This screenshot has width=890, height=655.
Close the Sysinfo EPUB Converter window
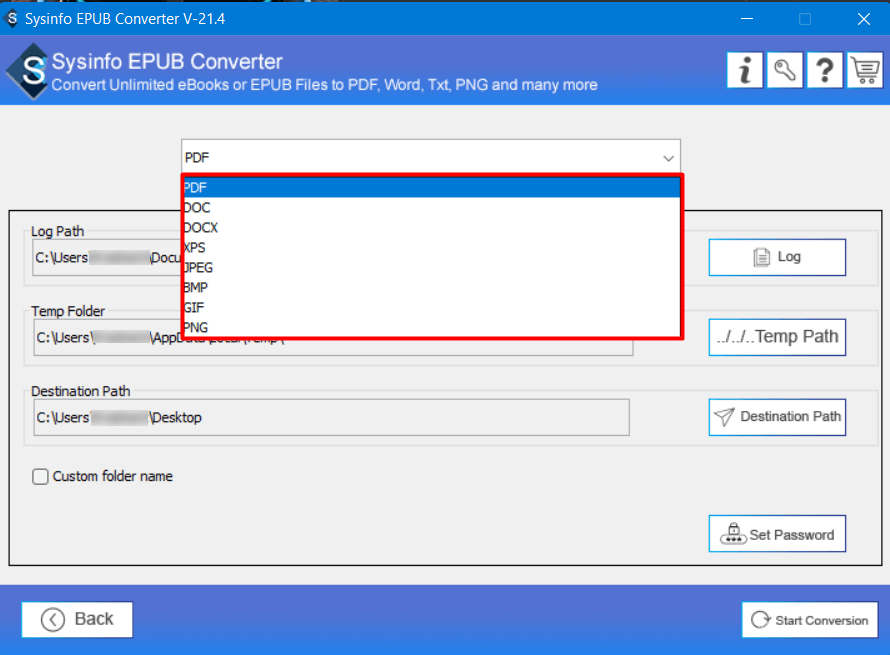click(x=864, y=19)
